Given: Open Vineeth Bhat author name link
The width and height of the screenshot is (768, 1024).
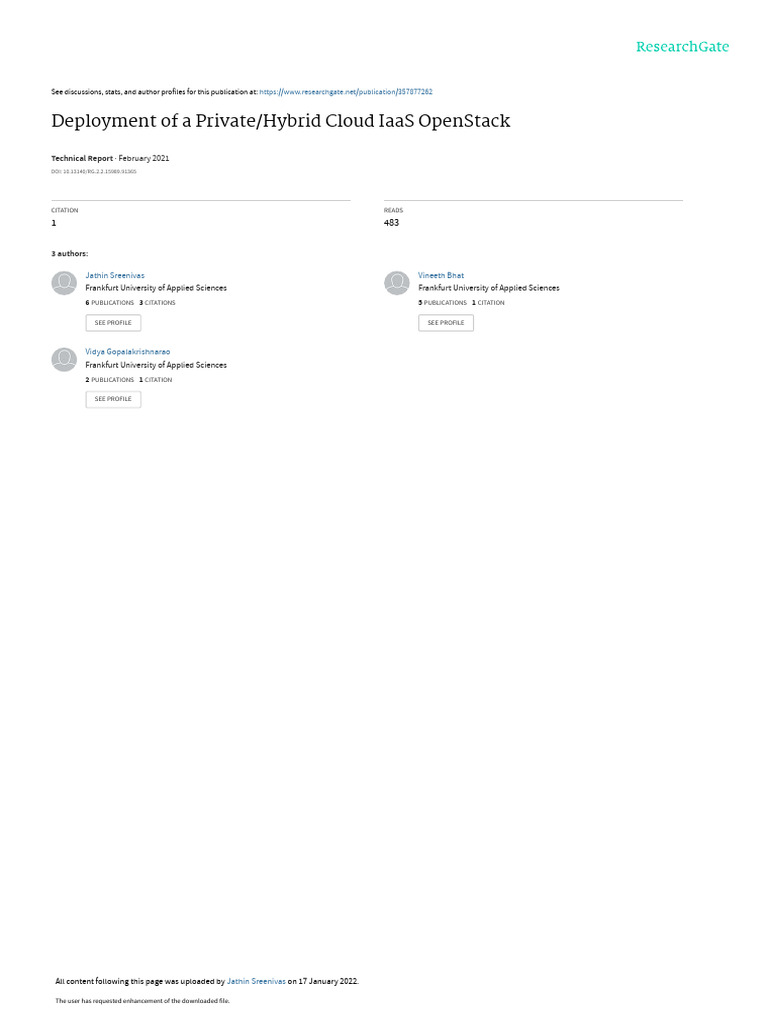Looking at the screenshot, I should pos(441,276).
